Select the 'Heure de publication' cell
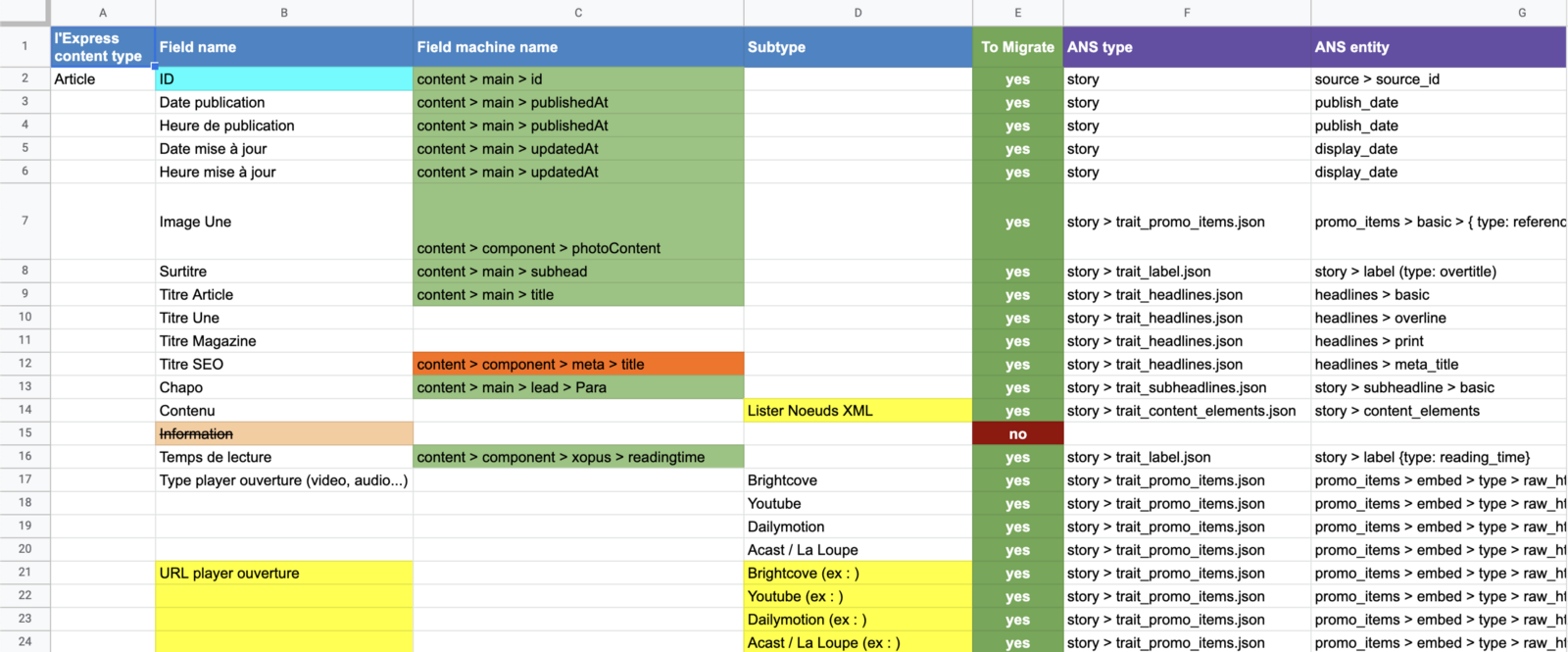Image resolution: width=1568 pixels, height=652 pixels. pyautogui.click(x=284, y=125)
